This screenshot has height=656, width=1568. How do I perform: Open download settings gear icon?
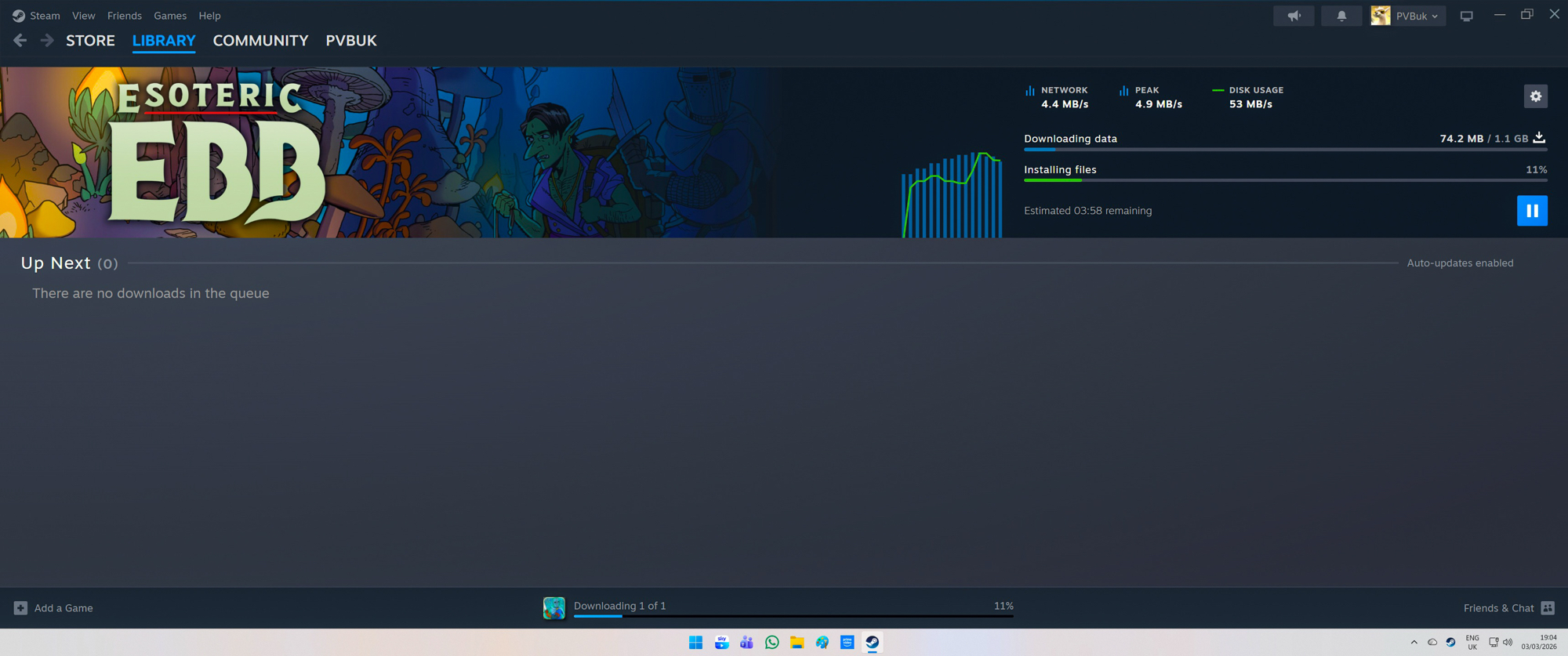pyautogui.click(x=1535, y=96)
